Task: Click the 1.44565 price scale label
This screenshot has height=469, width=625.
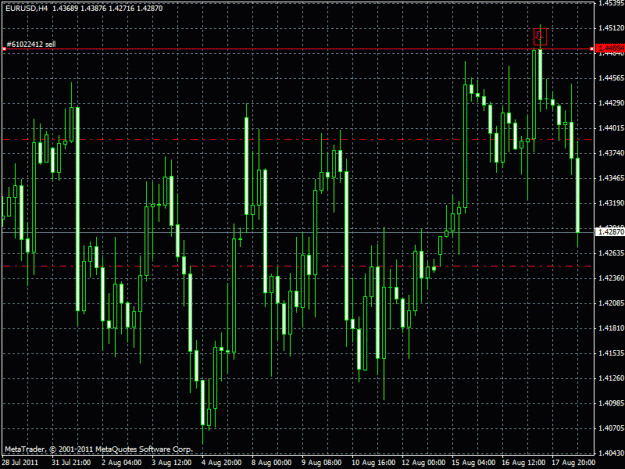Action: pyautogui.click(x=611, y=78)
